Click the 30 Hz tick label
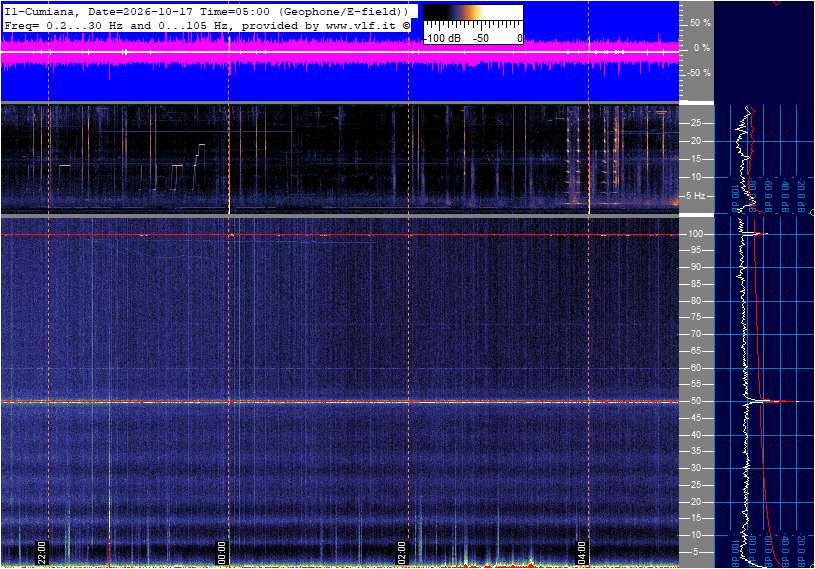Screen dimensions: 815x569 (x=695, y=468)
